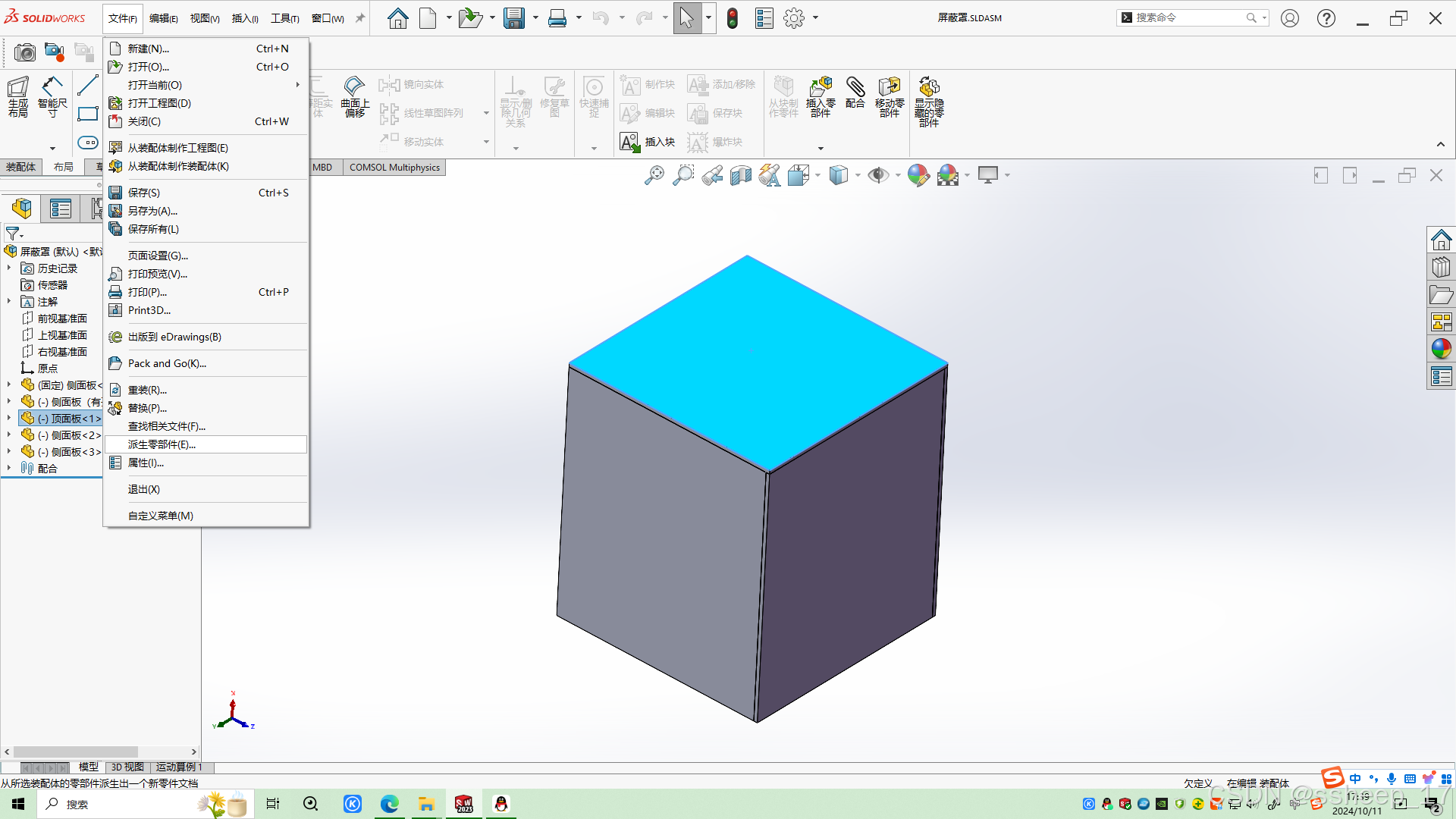
Task: Click the Zoom to Fit magnifier icon
Action: tap(654, 176)
